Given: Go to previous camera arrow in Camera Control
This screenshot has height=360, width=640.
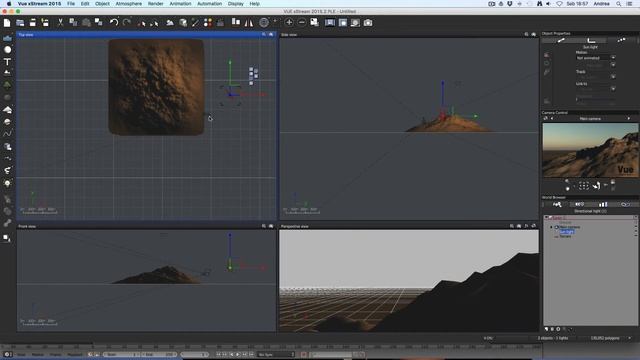Looking at the screenshot, I should click(552, 118).
